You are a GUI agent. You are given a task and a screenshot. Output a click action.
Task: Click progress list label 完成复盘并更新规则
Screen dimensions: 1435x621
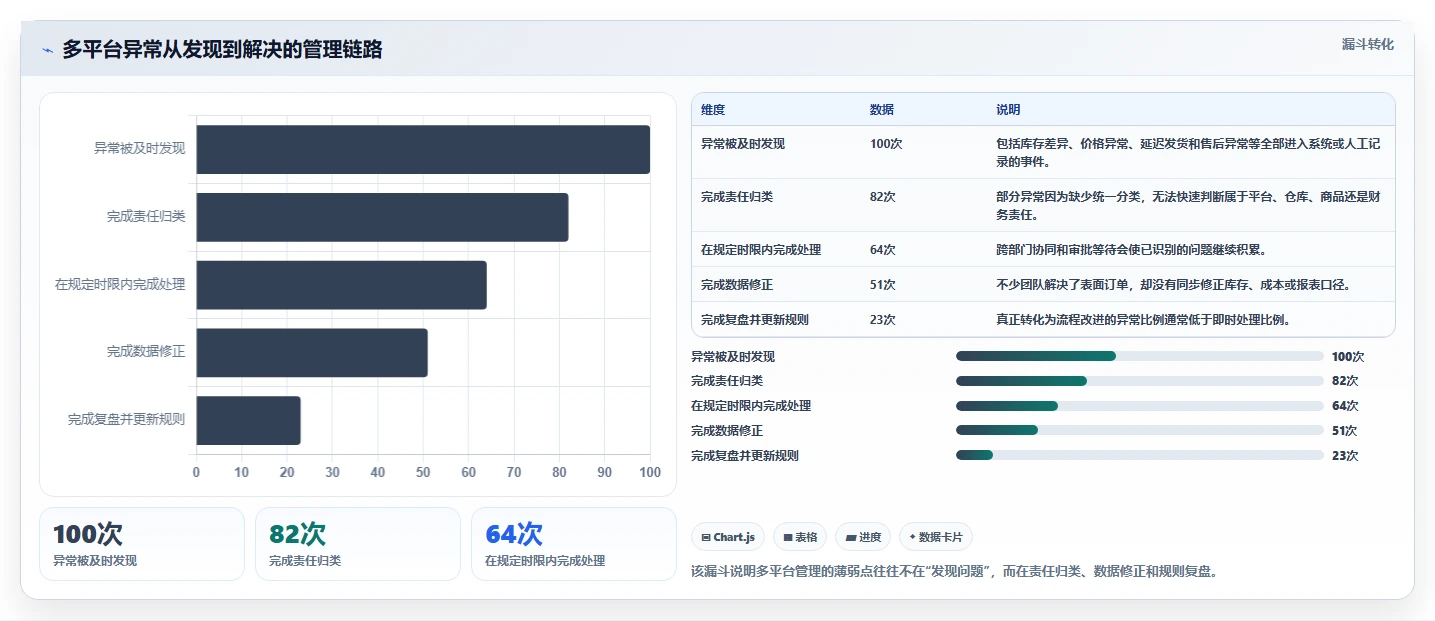click(x=745, y=456)
